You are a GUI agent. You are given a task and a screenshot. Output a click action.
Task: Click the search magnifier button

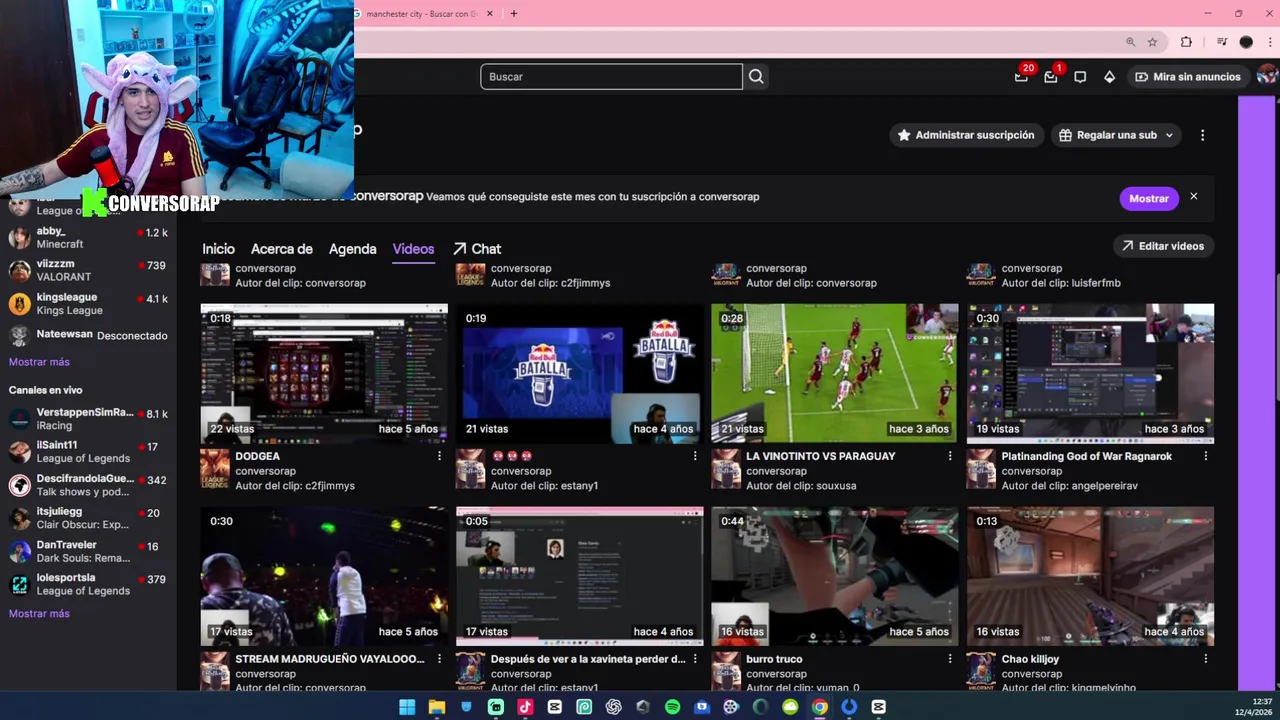(756, 76)
